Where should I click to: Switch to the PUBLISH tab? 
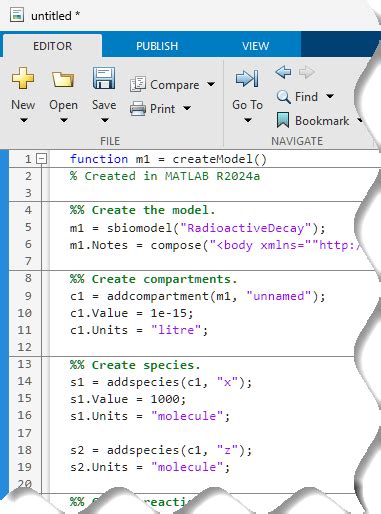click(x=157, y=46)
